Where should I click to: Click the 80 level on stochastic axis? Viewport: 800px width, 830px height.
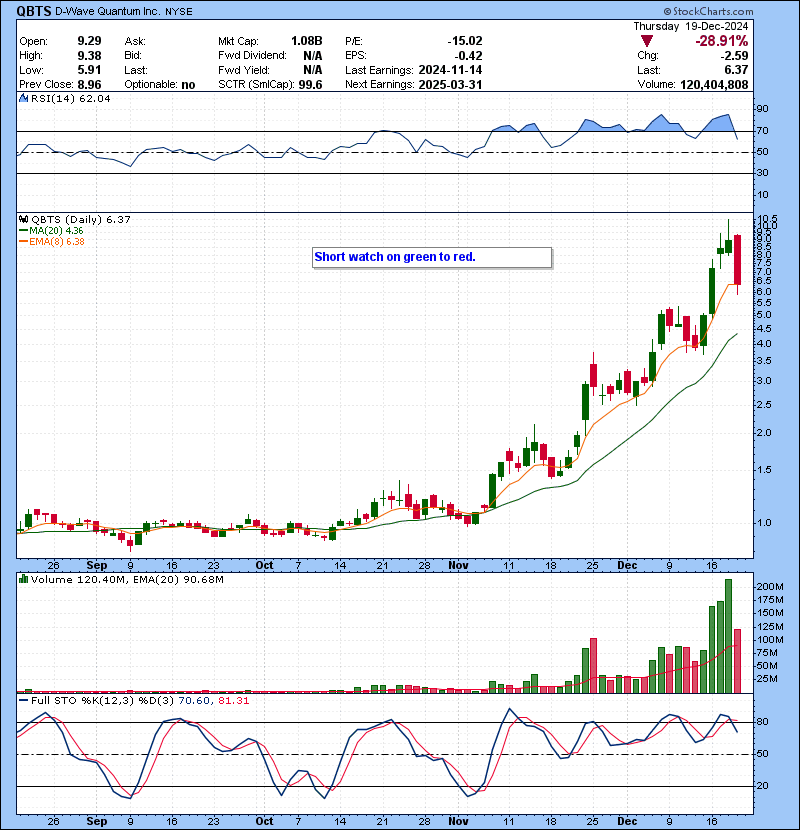tap(762, 721)
